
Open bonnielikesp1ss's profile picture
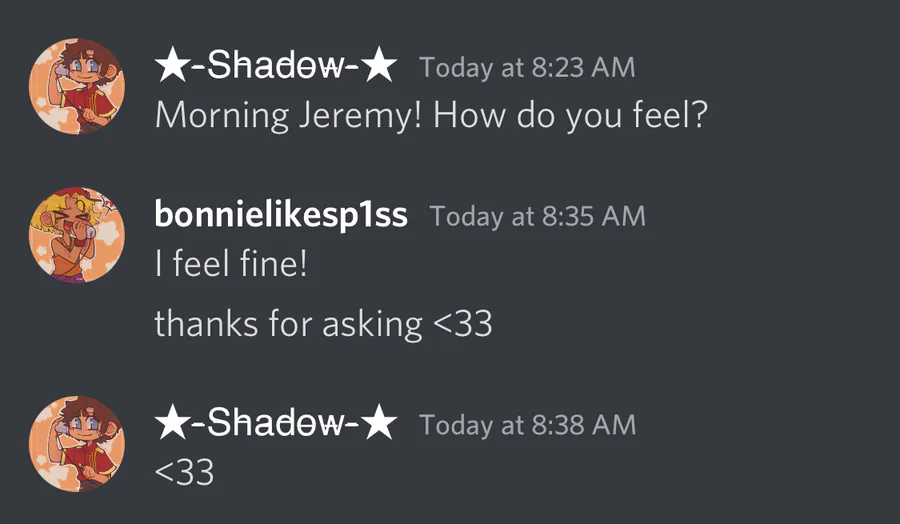[x=77, y=236]
